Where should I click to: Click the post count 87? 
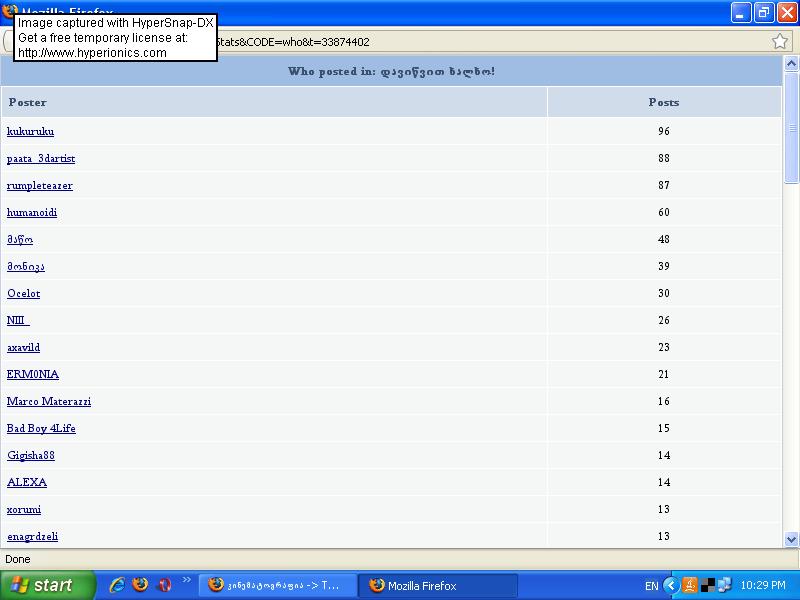[664, 186]
